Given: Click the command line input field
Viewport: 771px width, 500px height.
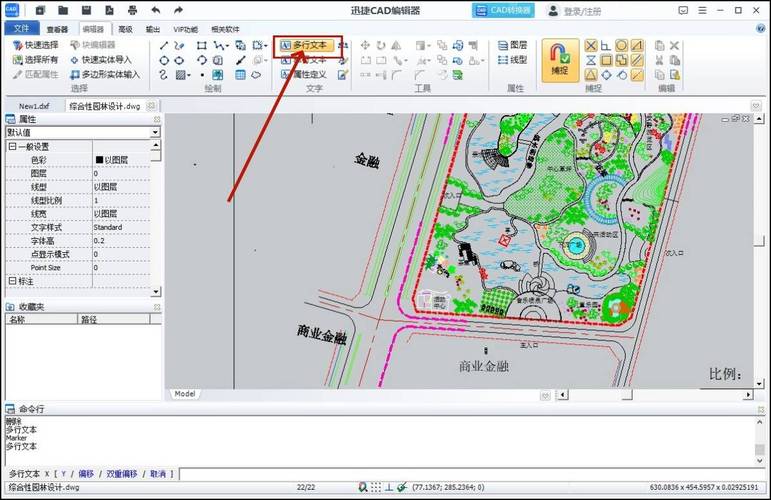Looking at the screenshot, I should click(470, 473).
